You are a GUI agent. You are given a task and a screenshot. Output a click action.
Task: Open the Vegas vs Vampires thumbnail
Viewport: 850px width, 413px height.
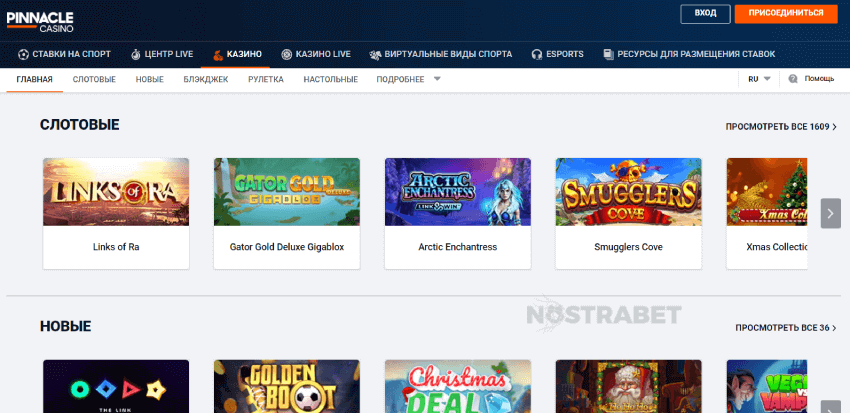click(x=767, y=386)
